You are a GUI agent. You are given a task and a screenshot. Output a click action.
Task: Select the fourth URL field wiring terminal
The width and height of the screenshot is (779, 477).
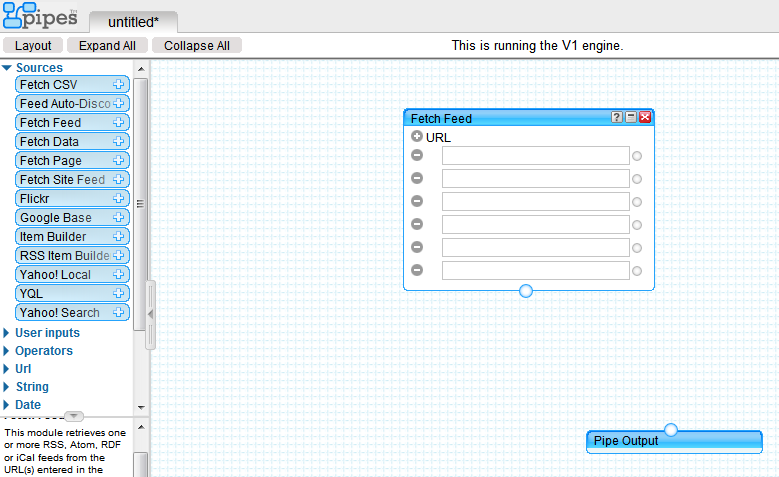point(637,225)
